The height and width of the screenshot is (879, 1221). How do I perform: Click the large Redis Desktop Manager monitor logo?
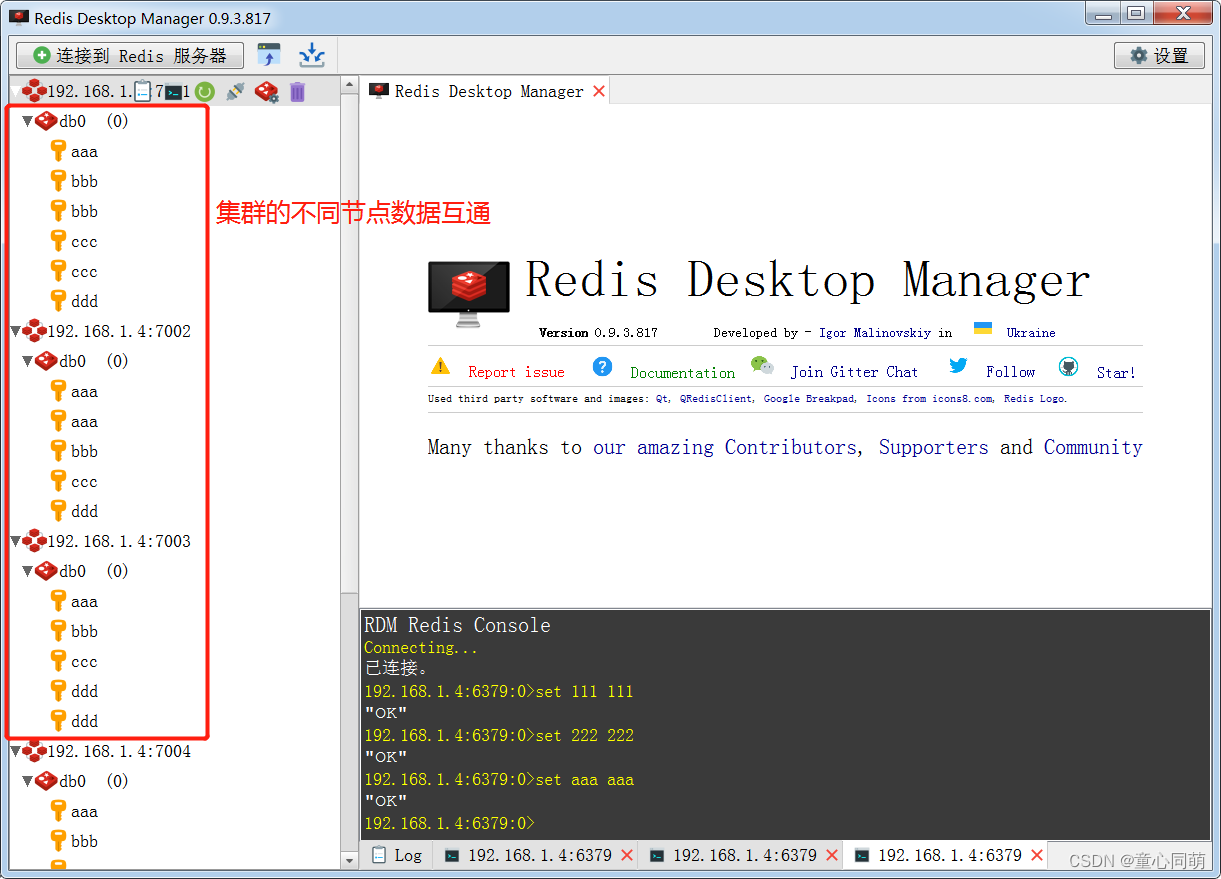469,292
